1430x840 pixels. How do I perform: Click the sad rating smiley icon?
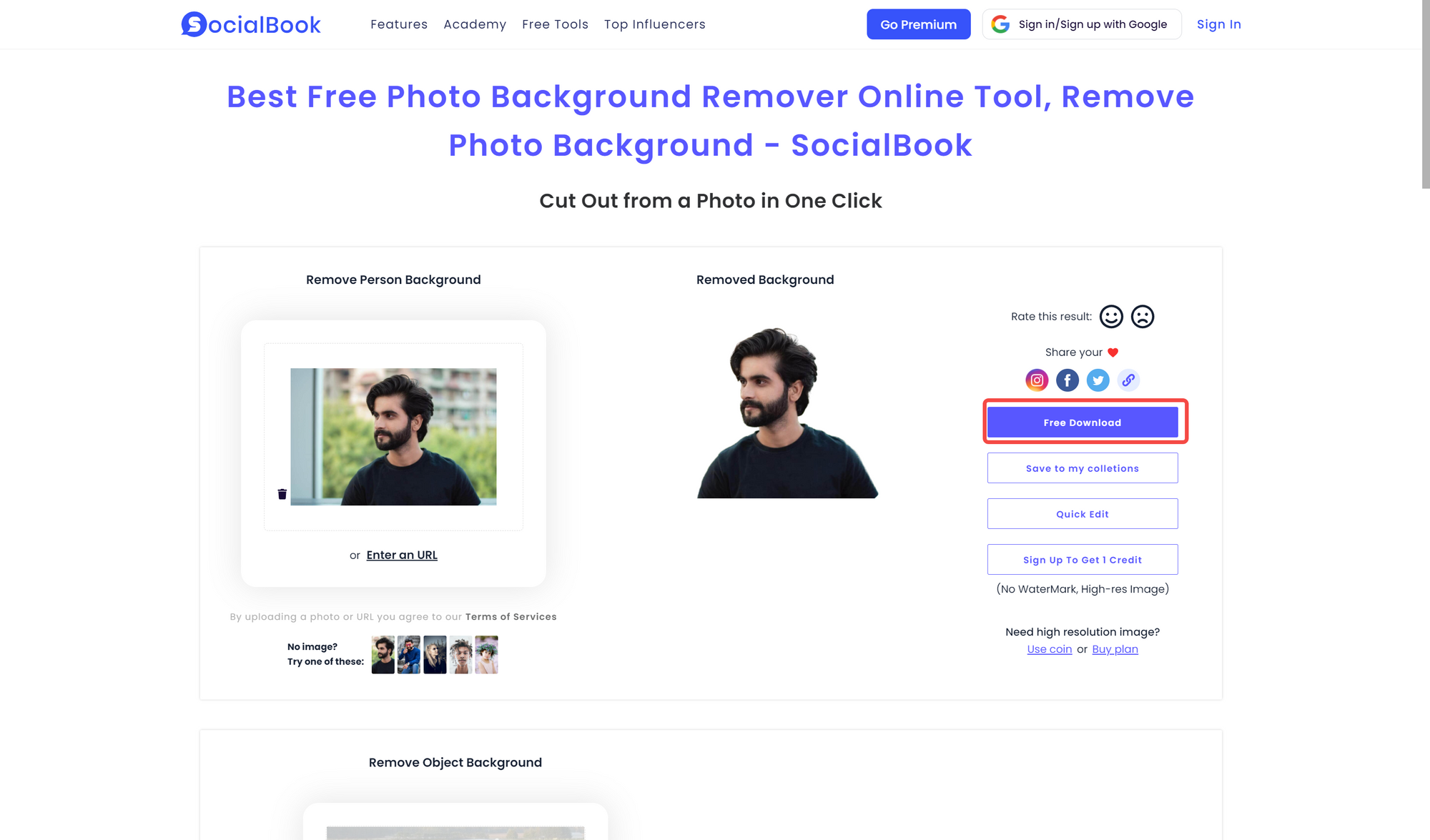1142,315
